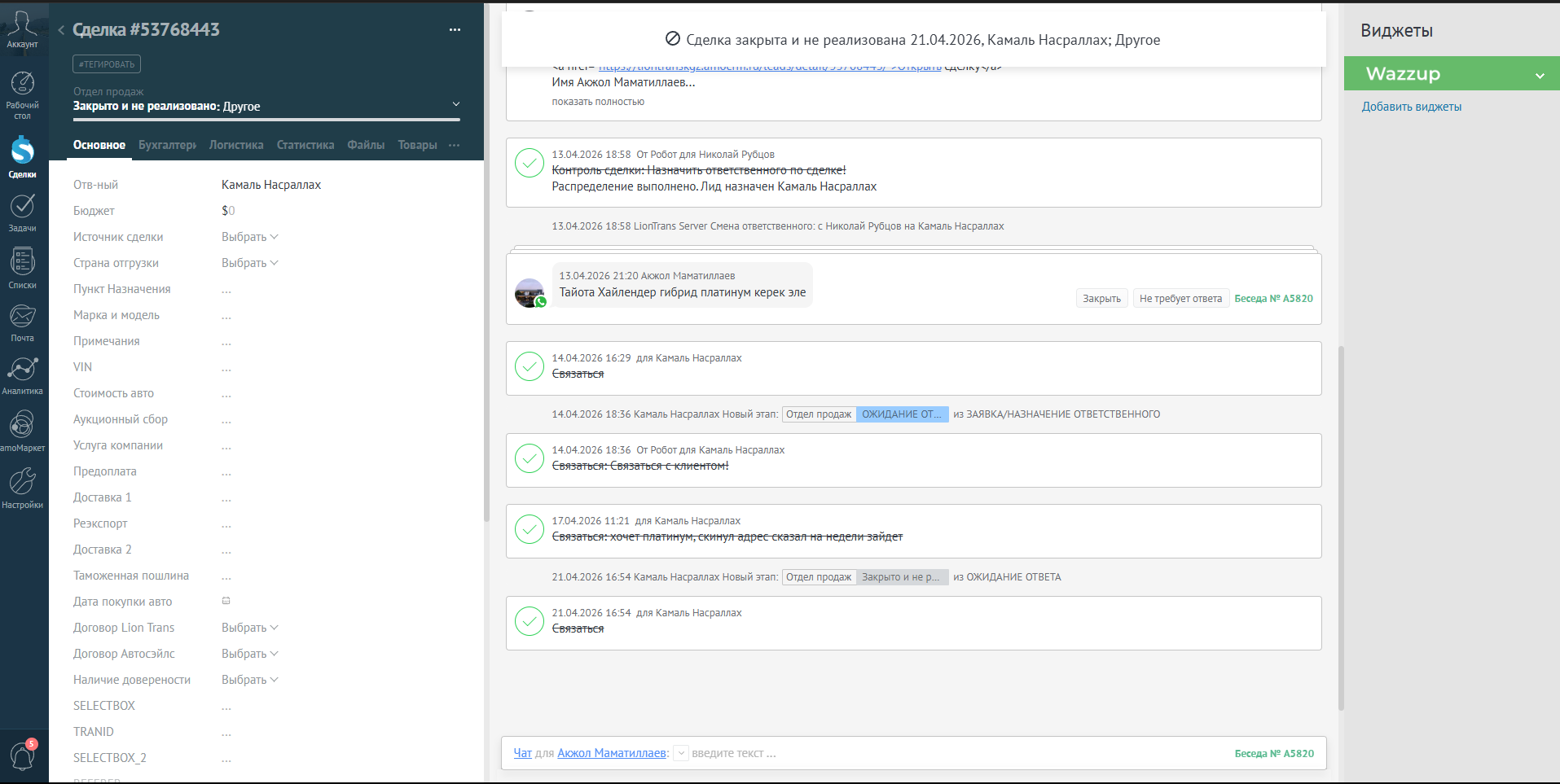The width and height of the screenshot is (1560, 784).
Task: Open Договор Lion Trans Выбрать dropdown
Action: coord(249,628)
